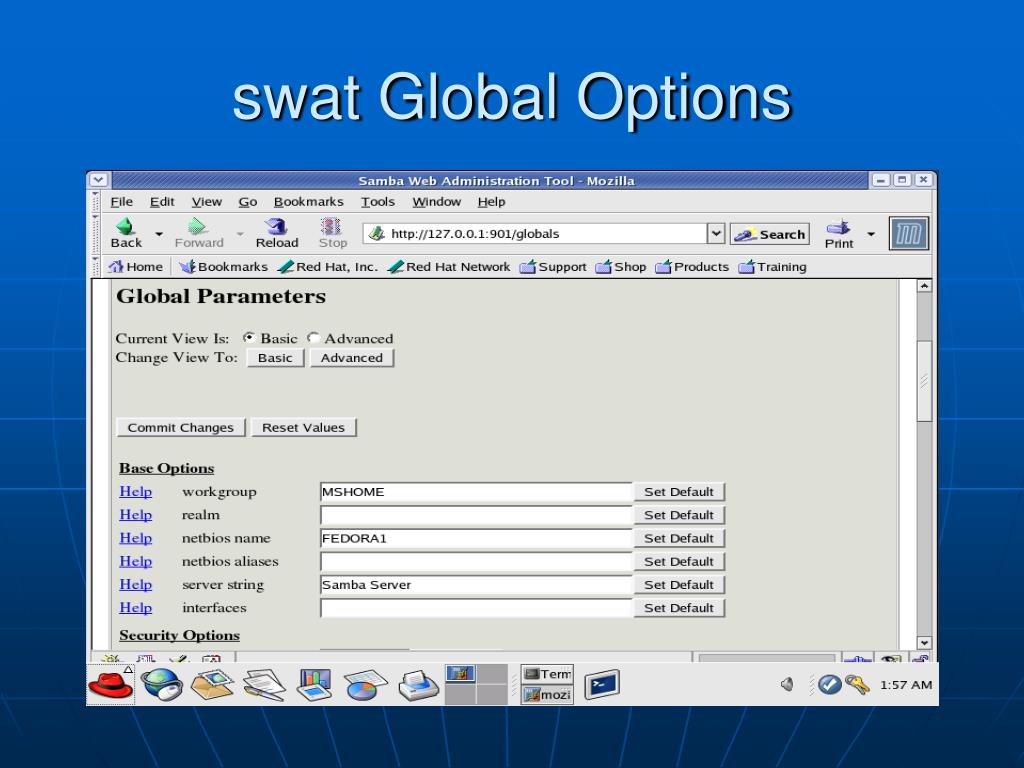
Task: Select the Basic view radio button
Action: pos(249,338)
